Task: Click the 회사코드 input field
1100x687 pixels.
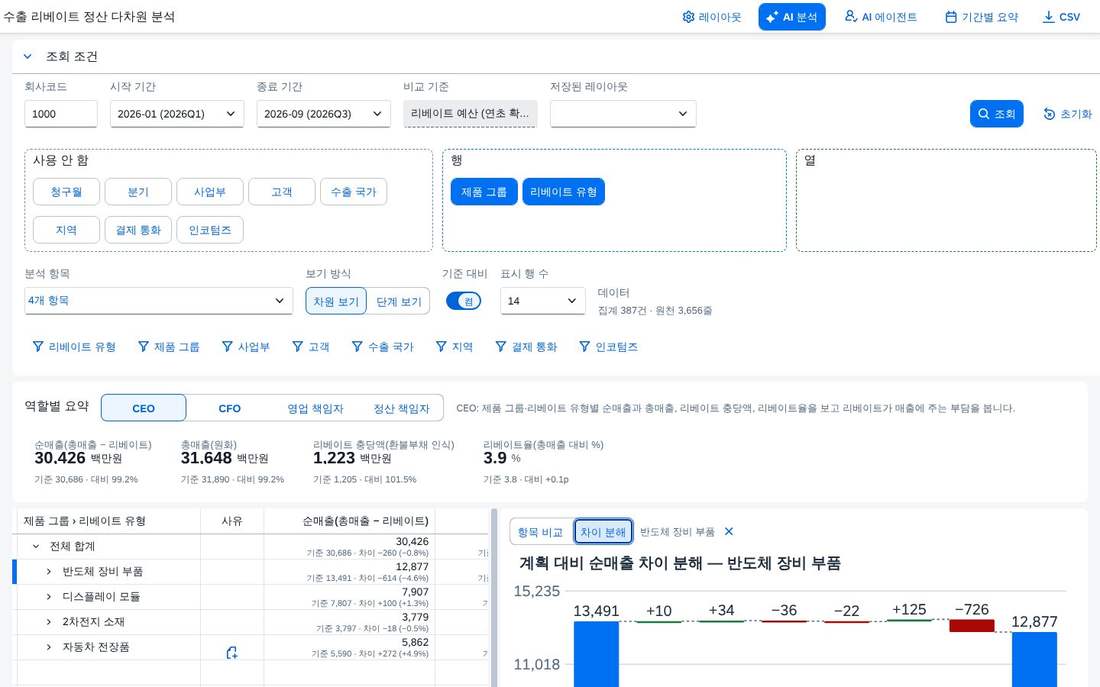Action: [60, 114]
